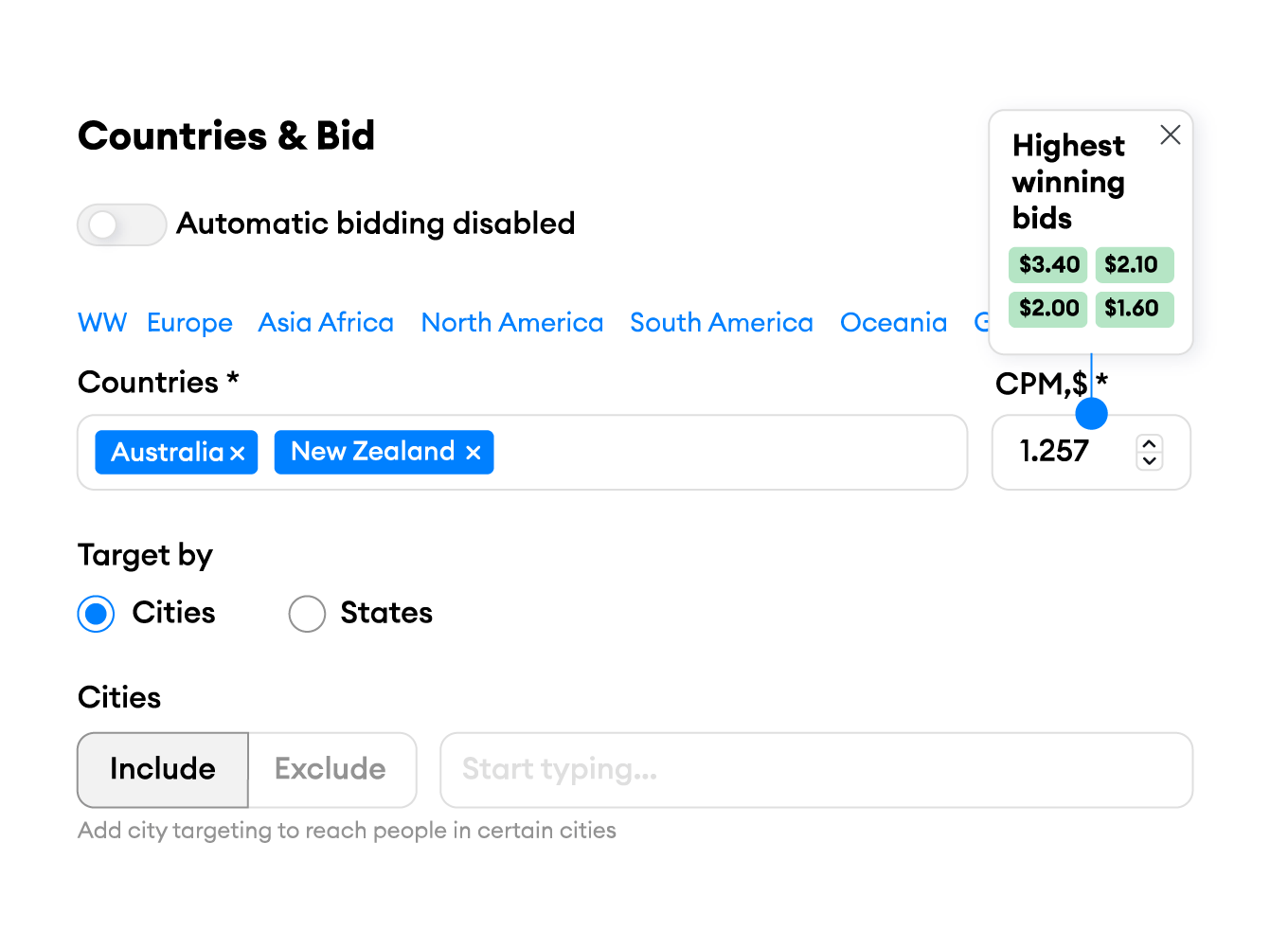Switch to the Include cities tab
The height and width of the screenshot is (932, 1288).
point(163,769)
